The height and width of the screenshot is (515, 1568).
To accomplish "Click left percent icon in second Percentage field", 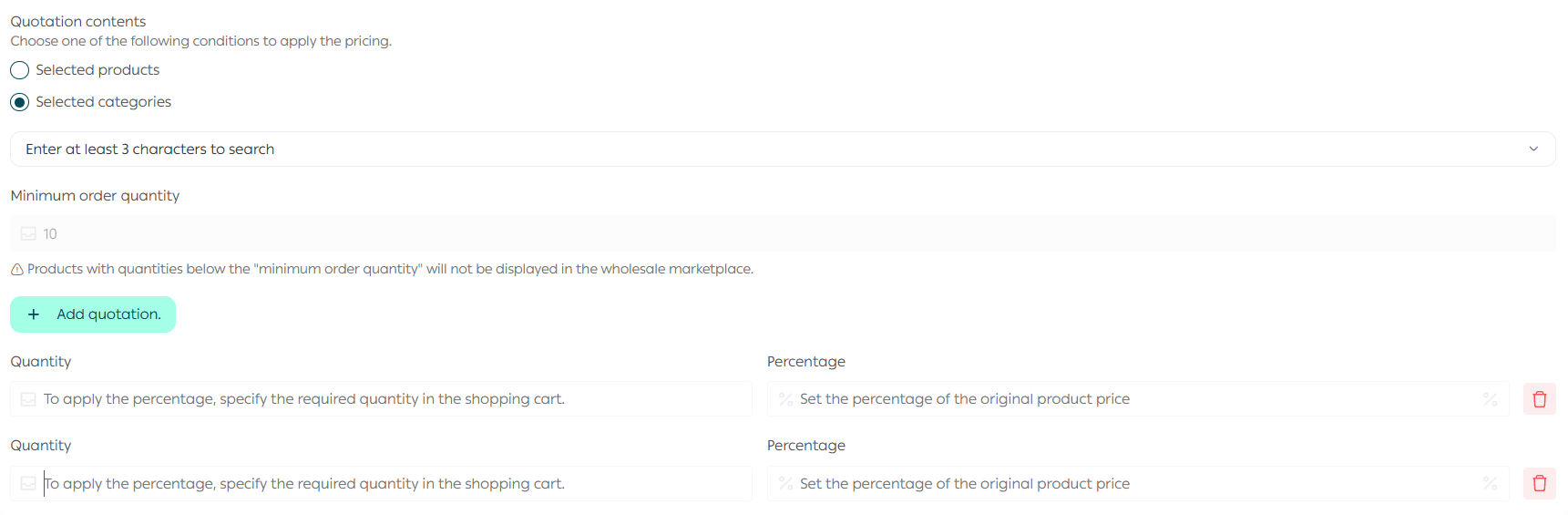I will (x=785, y=483).
